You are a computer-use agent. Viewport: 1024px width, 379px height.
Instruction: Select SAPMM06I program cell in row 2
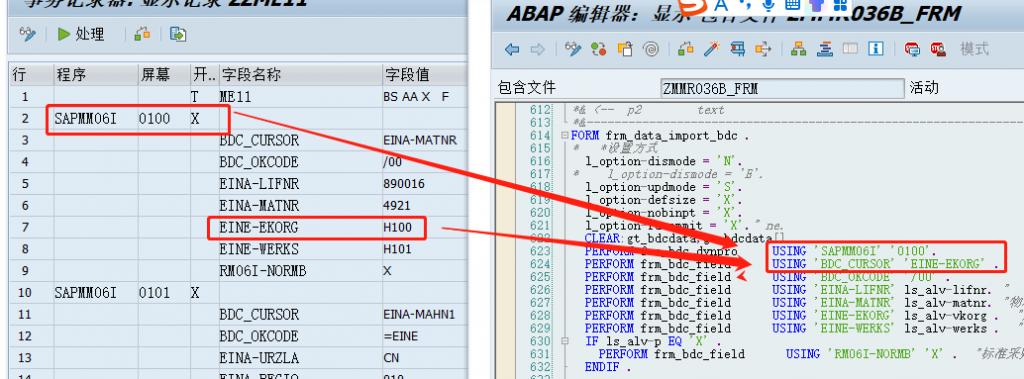pyautogui.click(x=95, y=119)
